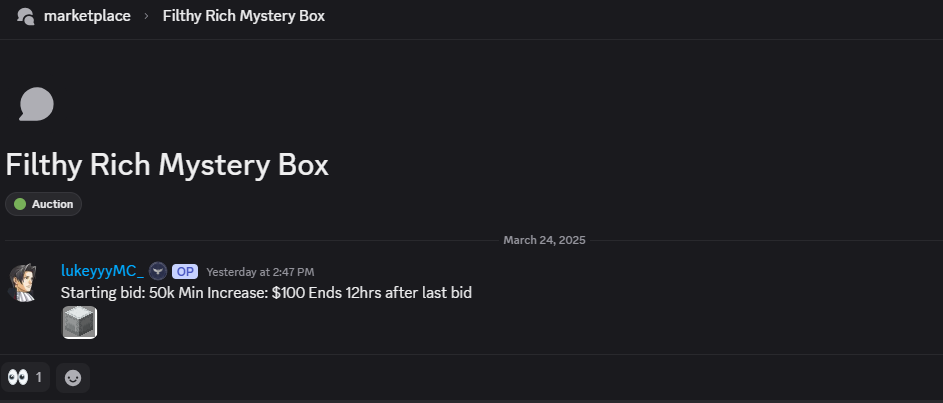Click the March 24, 2025 date divider
The image size is (943, 403).
point(544,240)
